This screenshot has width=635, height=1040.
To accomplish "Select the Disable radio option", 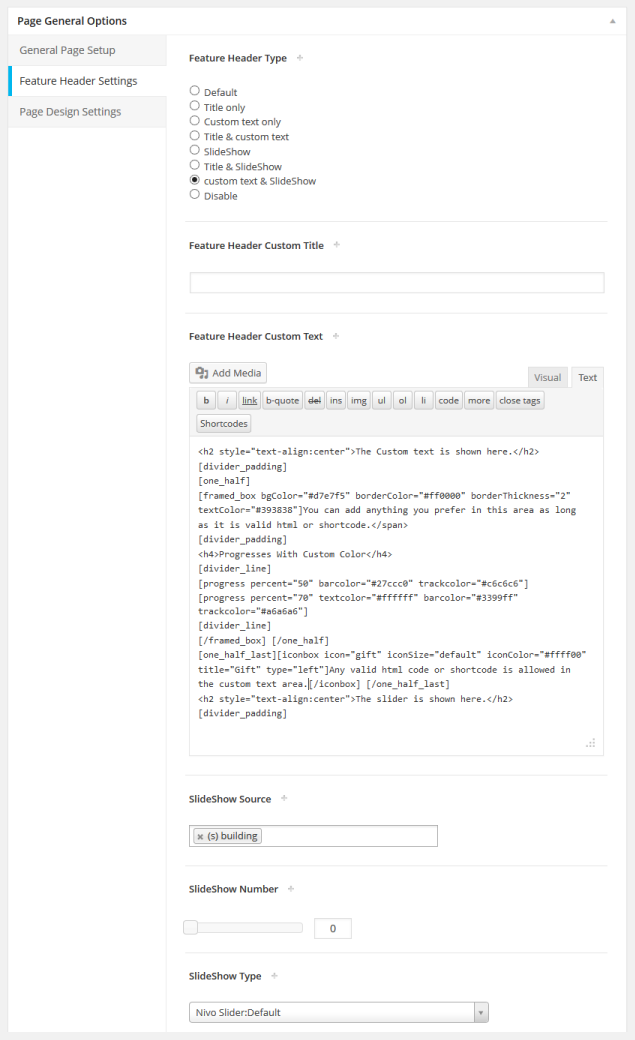I will pos(195,195).
